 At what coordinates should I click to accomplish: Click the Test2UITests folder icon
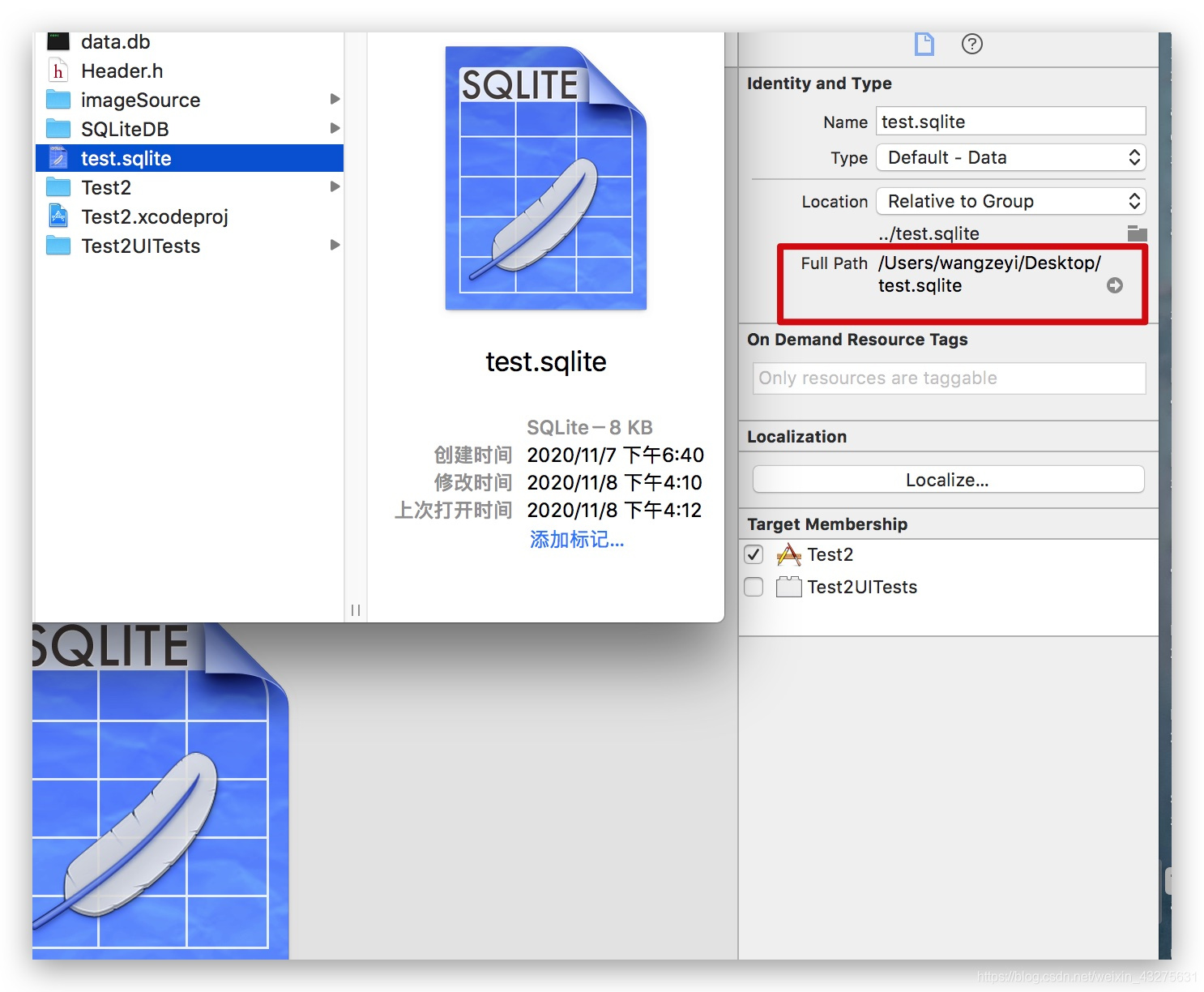58,246
